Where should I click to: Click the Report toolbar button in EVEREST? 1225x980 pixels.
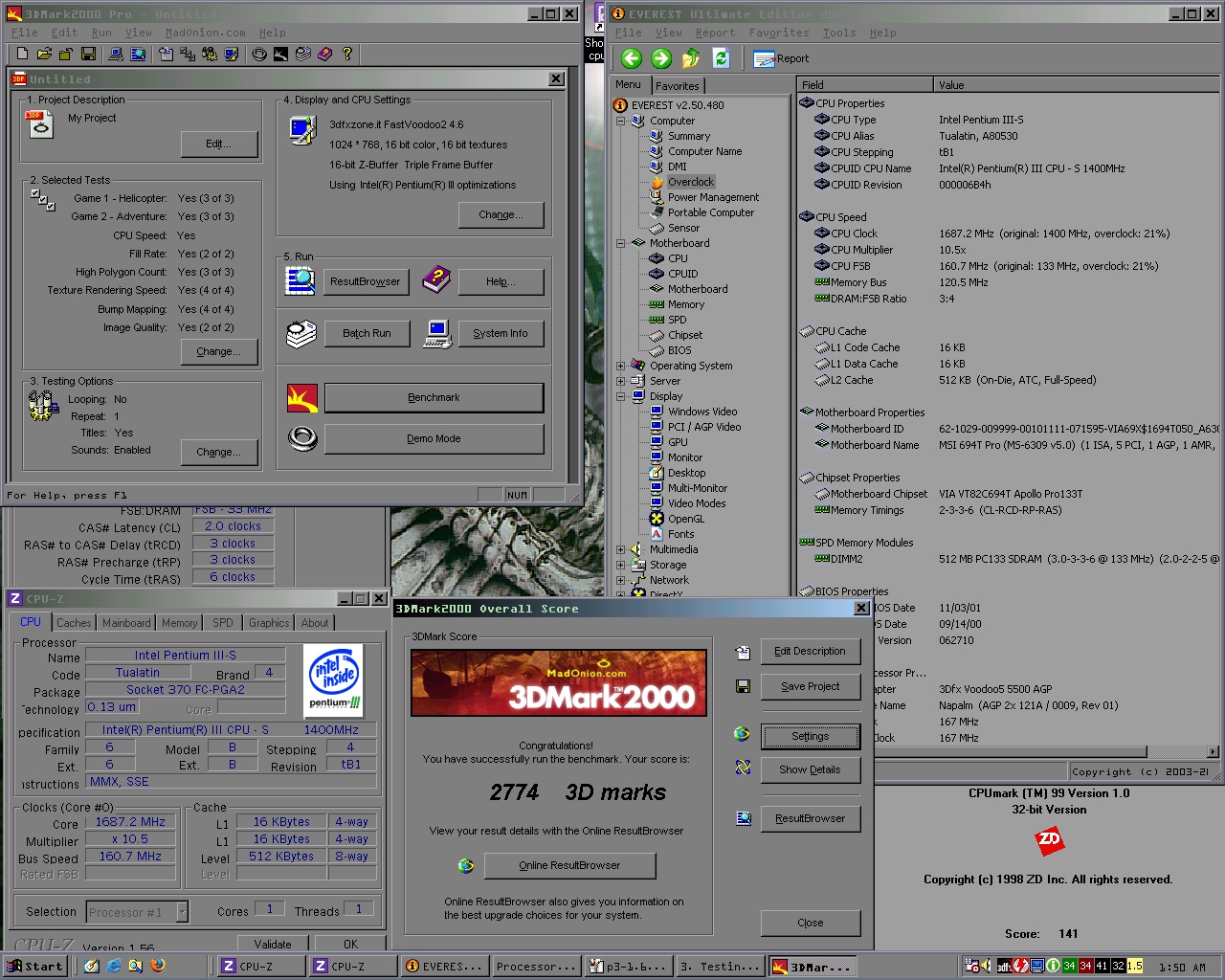click(781, 58)
